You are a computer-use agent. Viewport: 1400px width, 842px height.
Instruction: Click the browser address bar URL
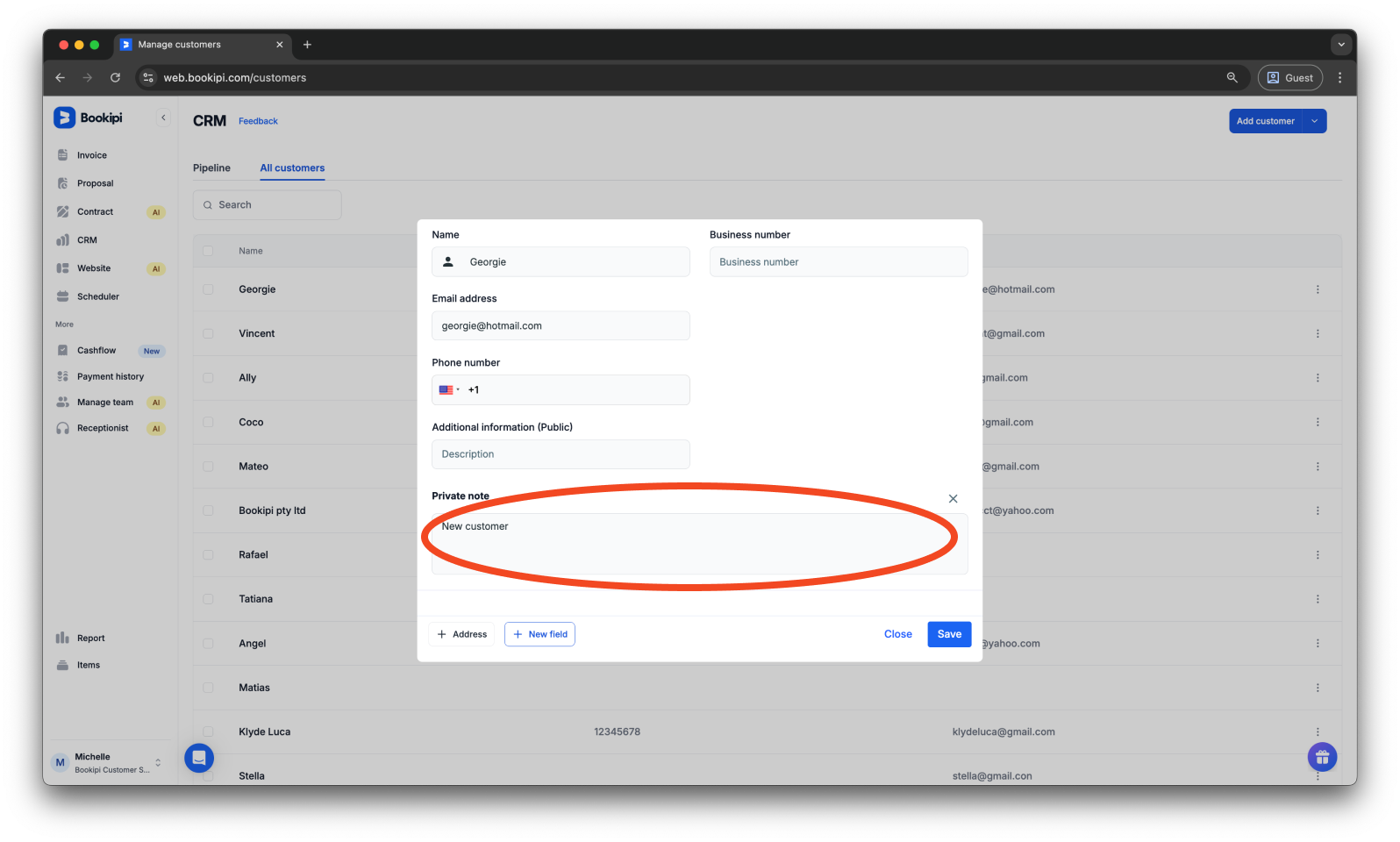235,77
